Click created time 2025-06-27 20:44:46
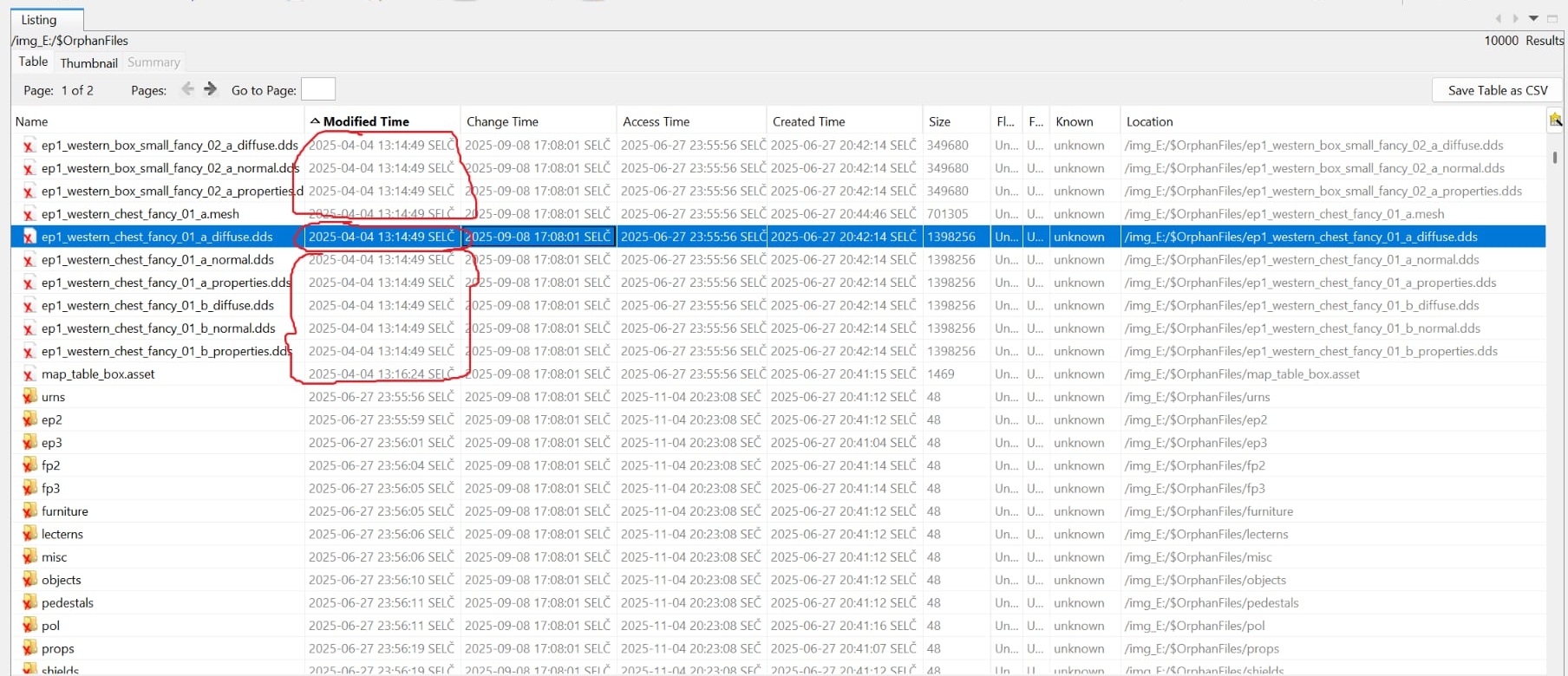 pos(843,214)
